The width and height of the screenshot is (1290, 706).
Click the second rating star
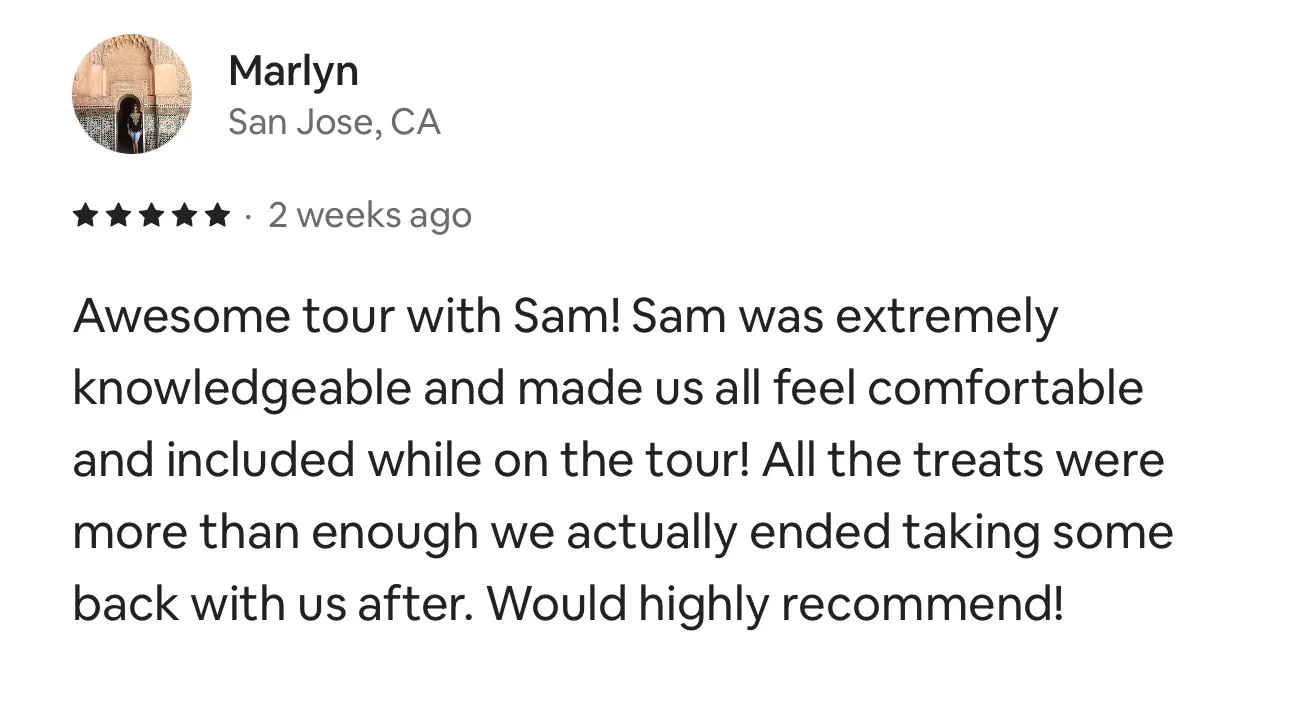118,215
